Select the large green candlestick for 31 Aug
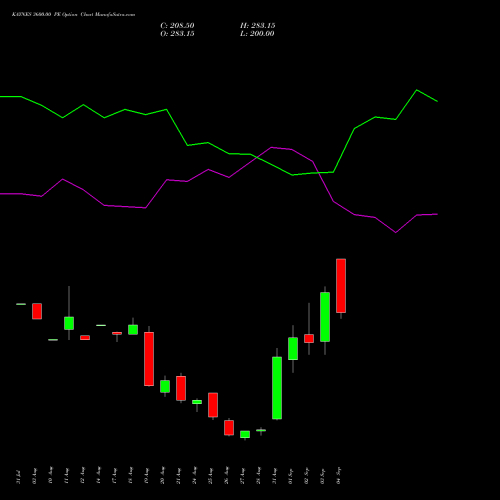 click(x=277, y=388)
